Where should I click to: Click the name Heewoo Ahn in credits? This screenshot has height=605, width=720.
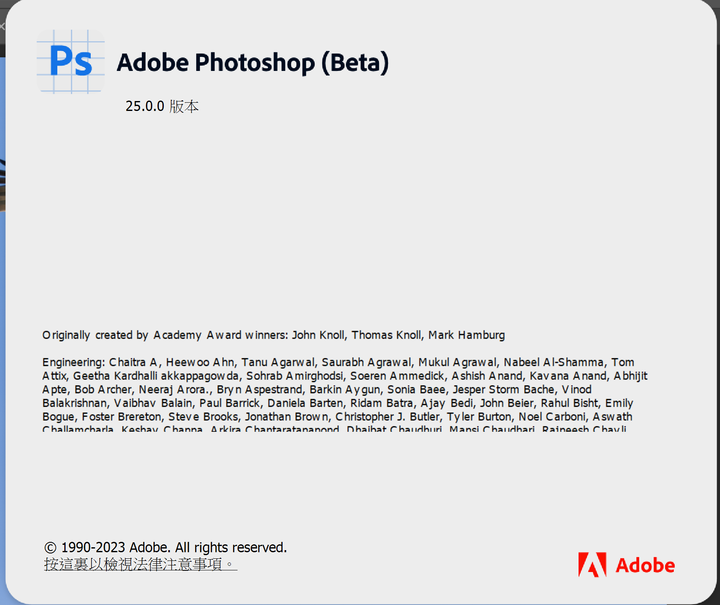(x=200, y=363)
